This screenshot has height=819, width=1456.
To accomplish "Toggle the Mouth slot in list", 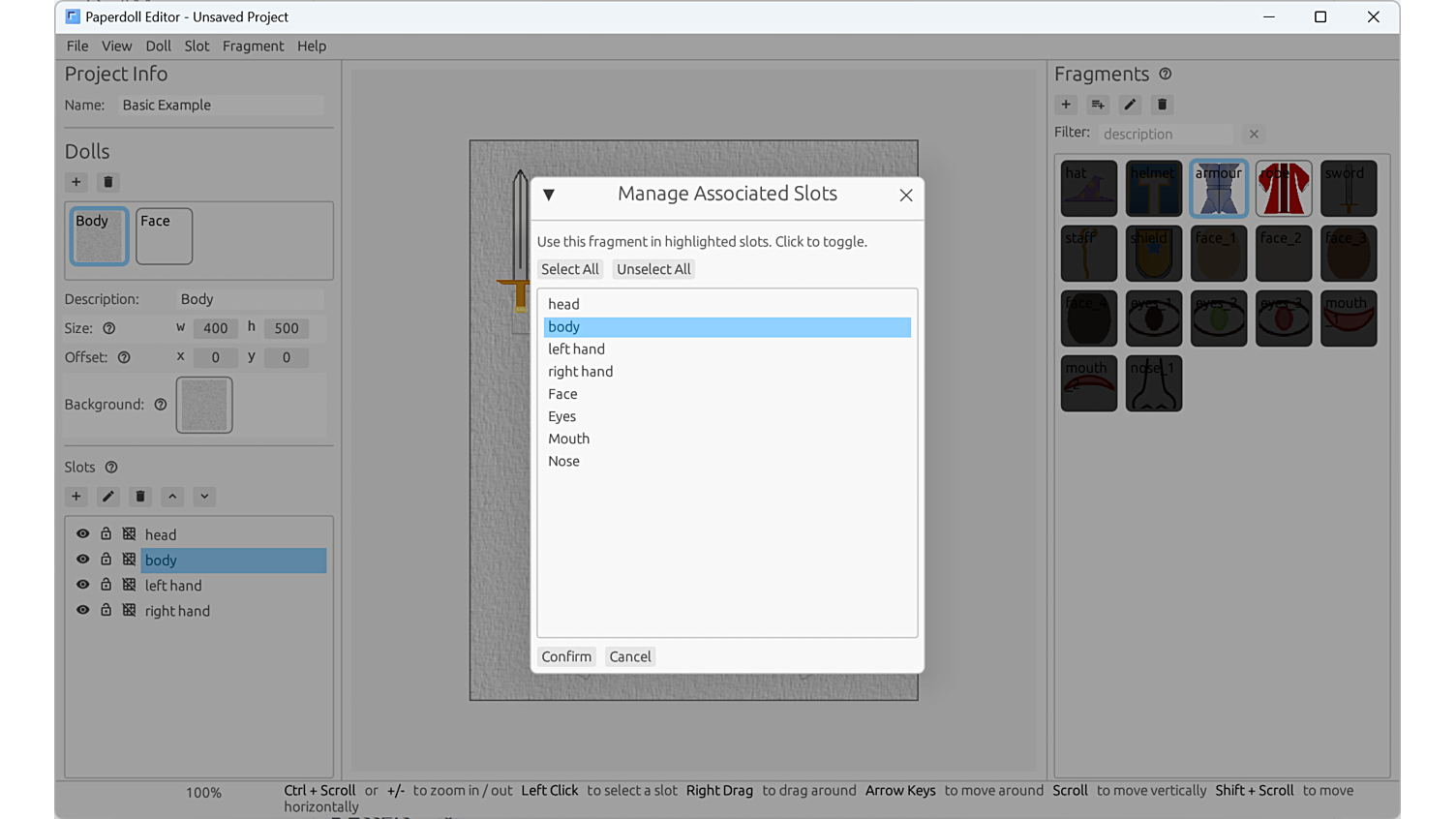I will tap(569, 439).
